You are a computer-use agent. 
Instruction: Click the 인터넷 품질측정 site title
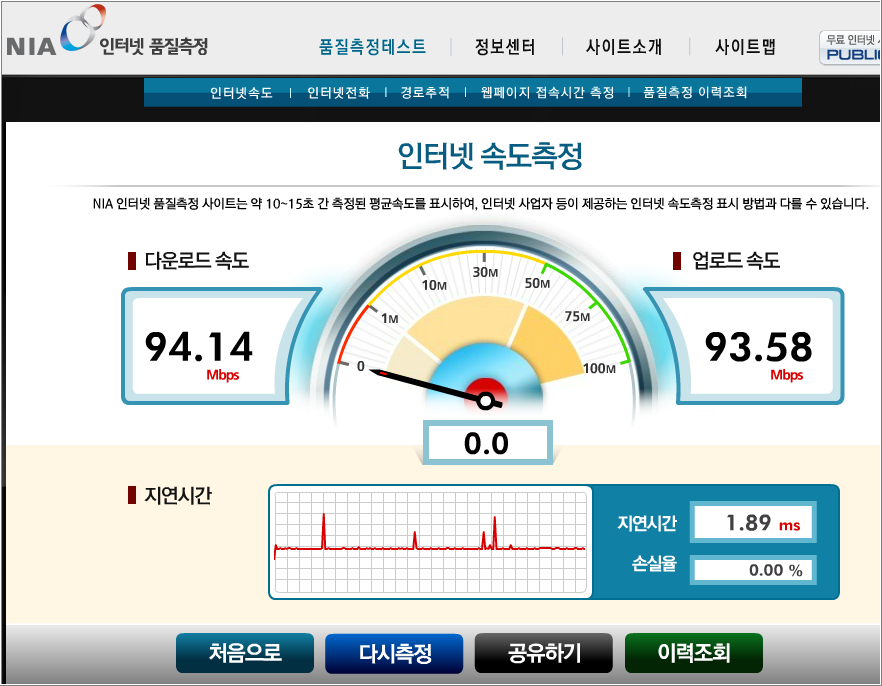[154, 46]
